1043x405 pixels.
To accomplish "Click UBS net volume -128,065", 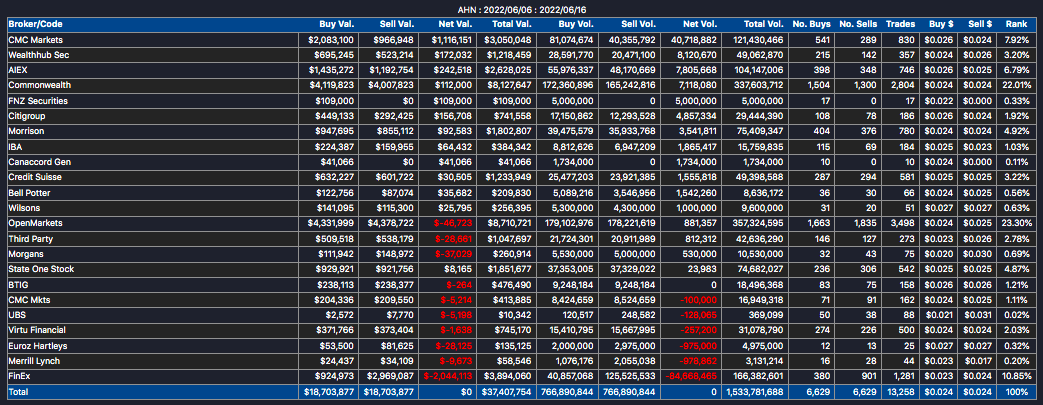I will [x=698, y=315].
